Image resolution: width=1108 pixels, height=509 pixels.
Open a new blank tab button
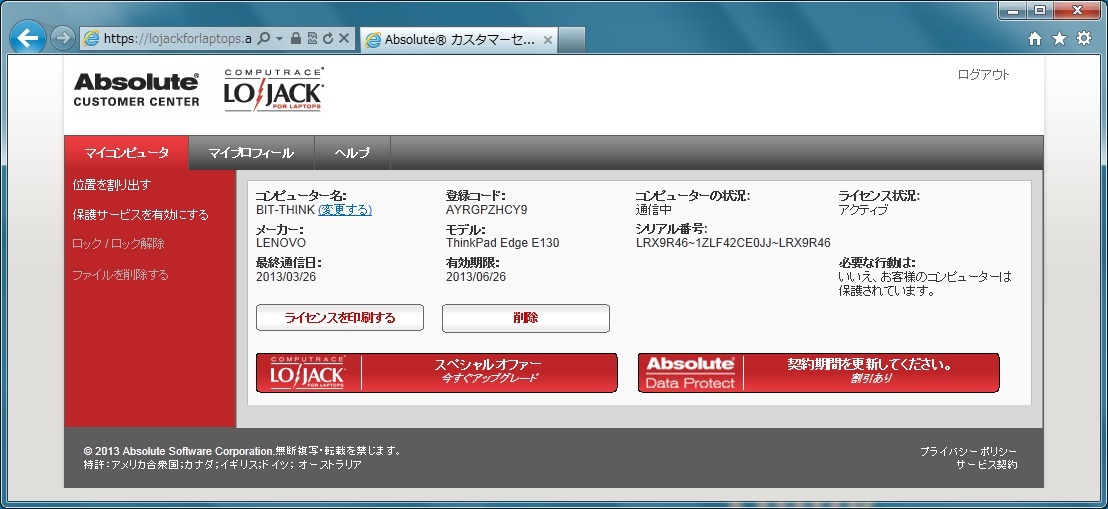pyautogui.click(x=572, y=40)
